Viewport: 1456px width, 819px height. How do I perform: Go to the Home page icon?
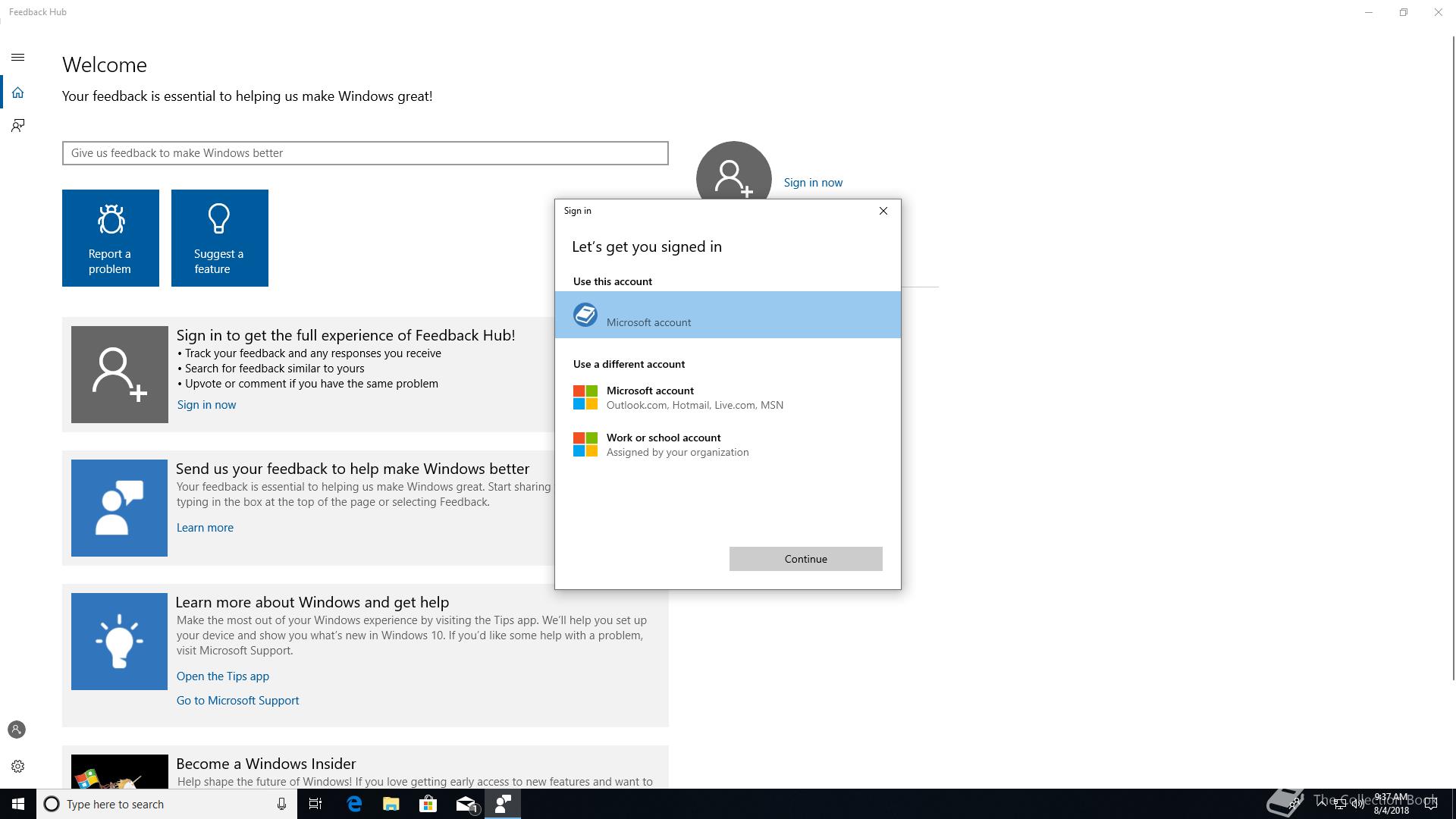coord(18,93)
